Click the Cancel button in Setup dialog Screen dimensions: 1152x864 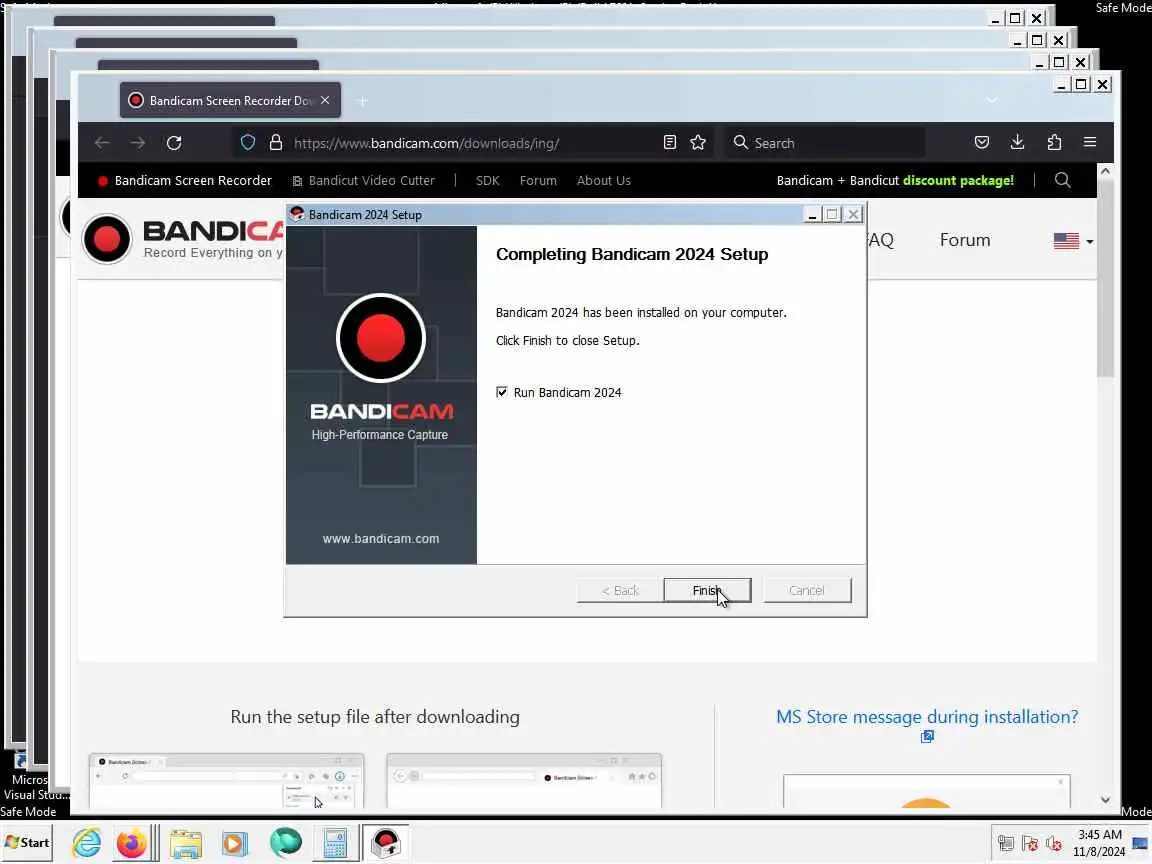(807, 590)
